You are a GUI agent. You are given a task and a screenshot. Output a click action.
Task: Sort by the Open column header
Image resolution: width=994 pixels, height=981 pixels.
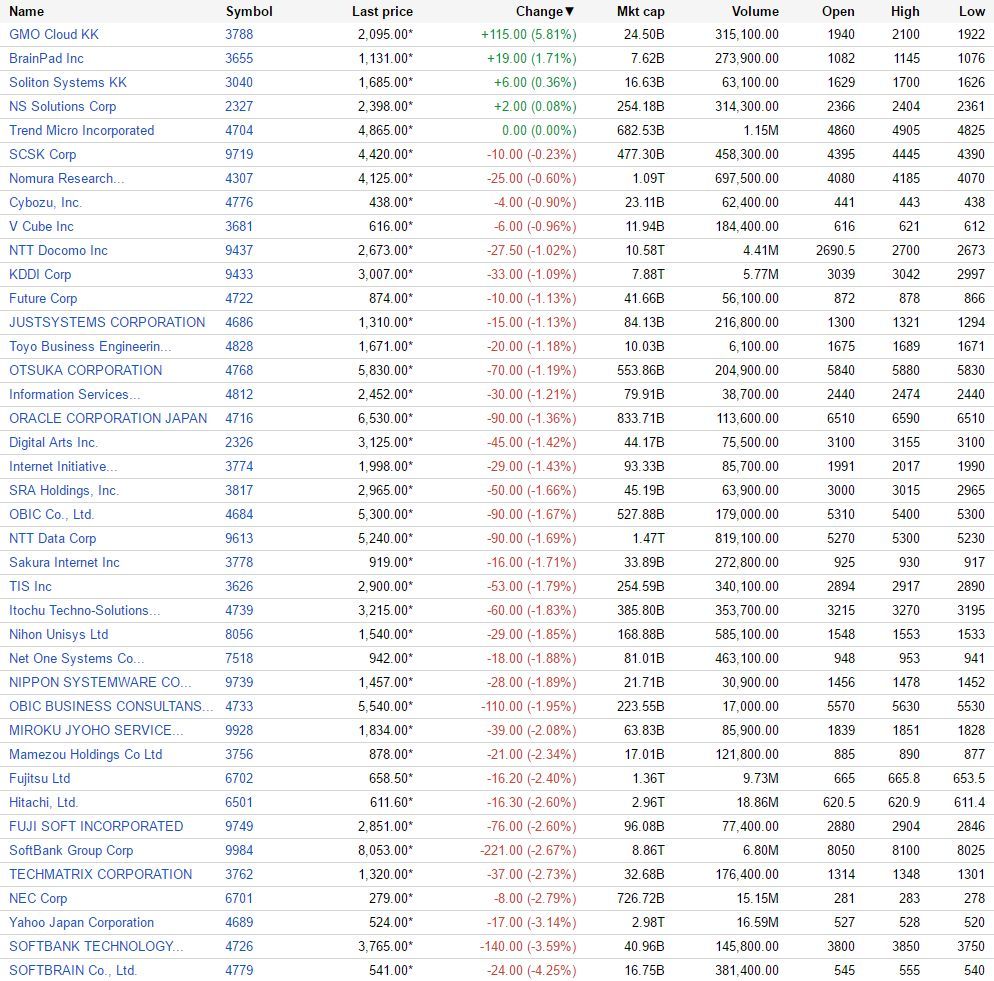pos(838,11)
